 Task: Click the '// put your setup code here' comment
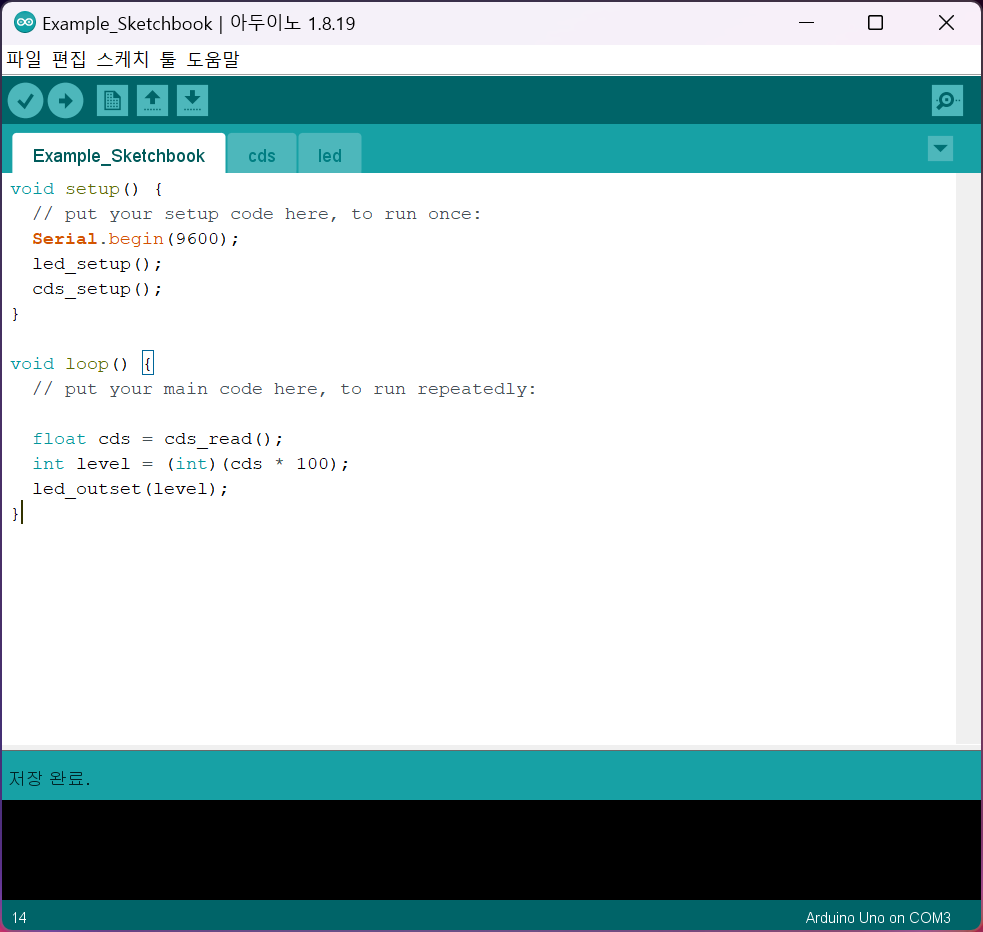(x=257, y=214)
